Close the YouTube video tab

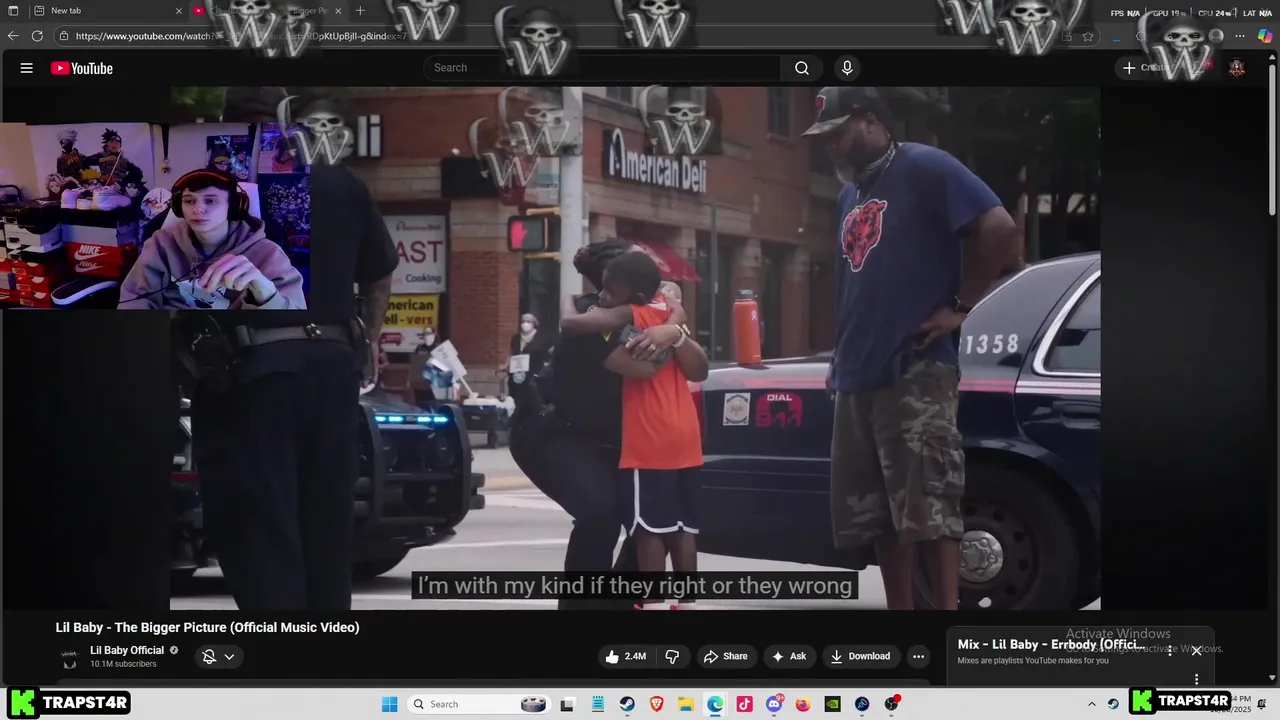point(338,11)
